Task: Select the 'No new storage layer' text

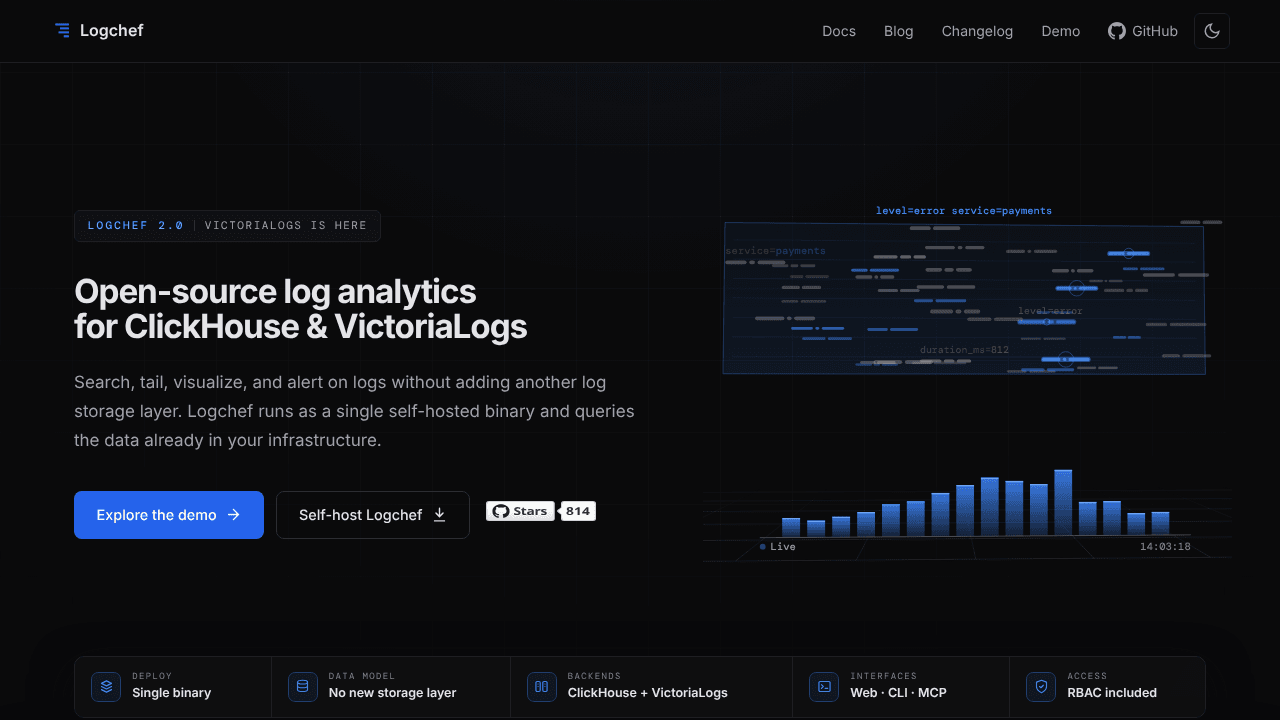Action: (393, 693)
